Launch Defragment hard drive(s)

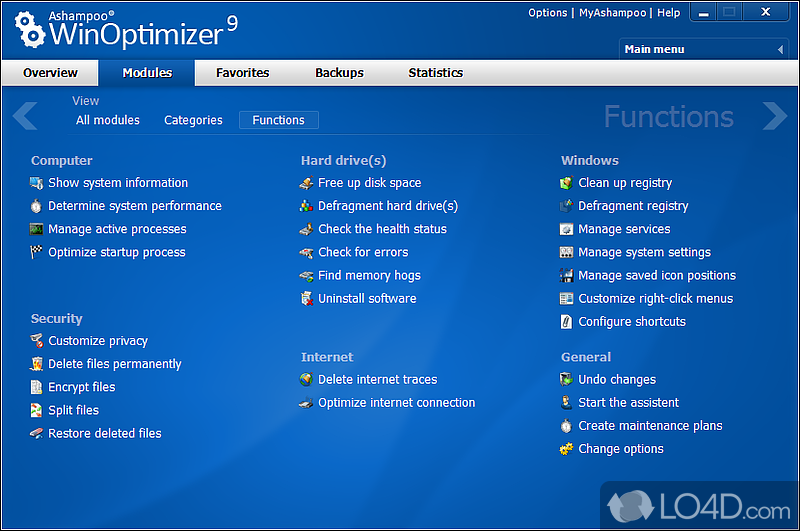pyautogui.click(x=388, y=206)
